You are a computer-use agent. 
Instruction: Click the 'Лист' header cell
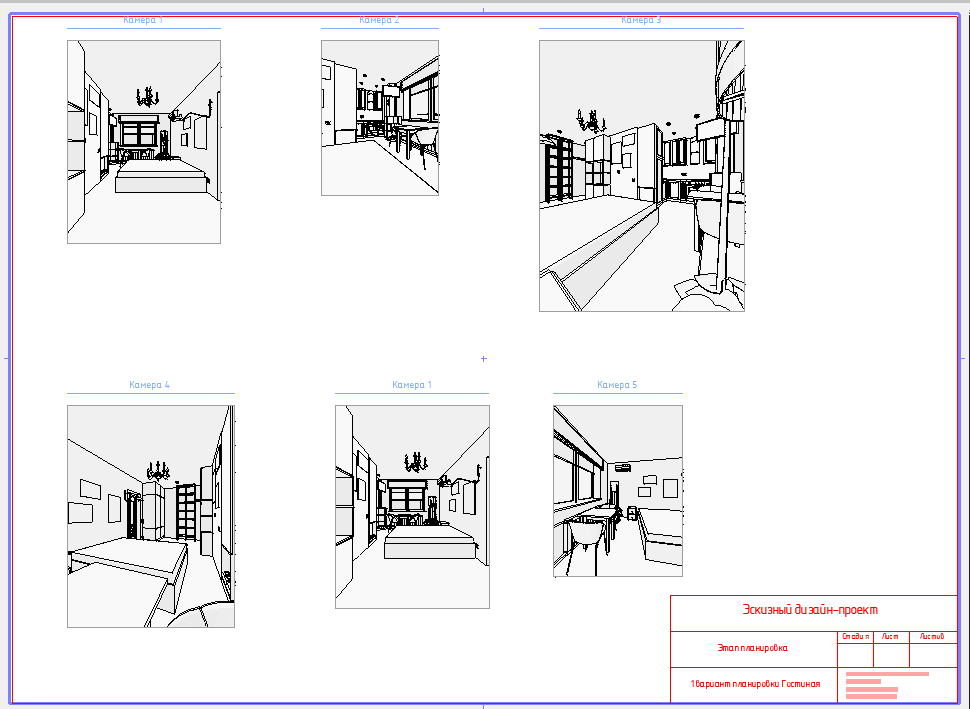click(x=891, y=637)
